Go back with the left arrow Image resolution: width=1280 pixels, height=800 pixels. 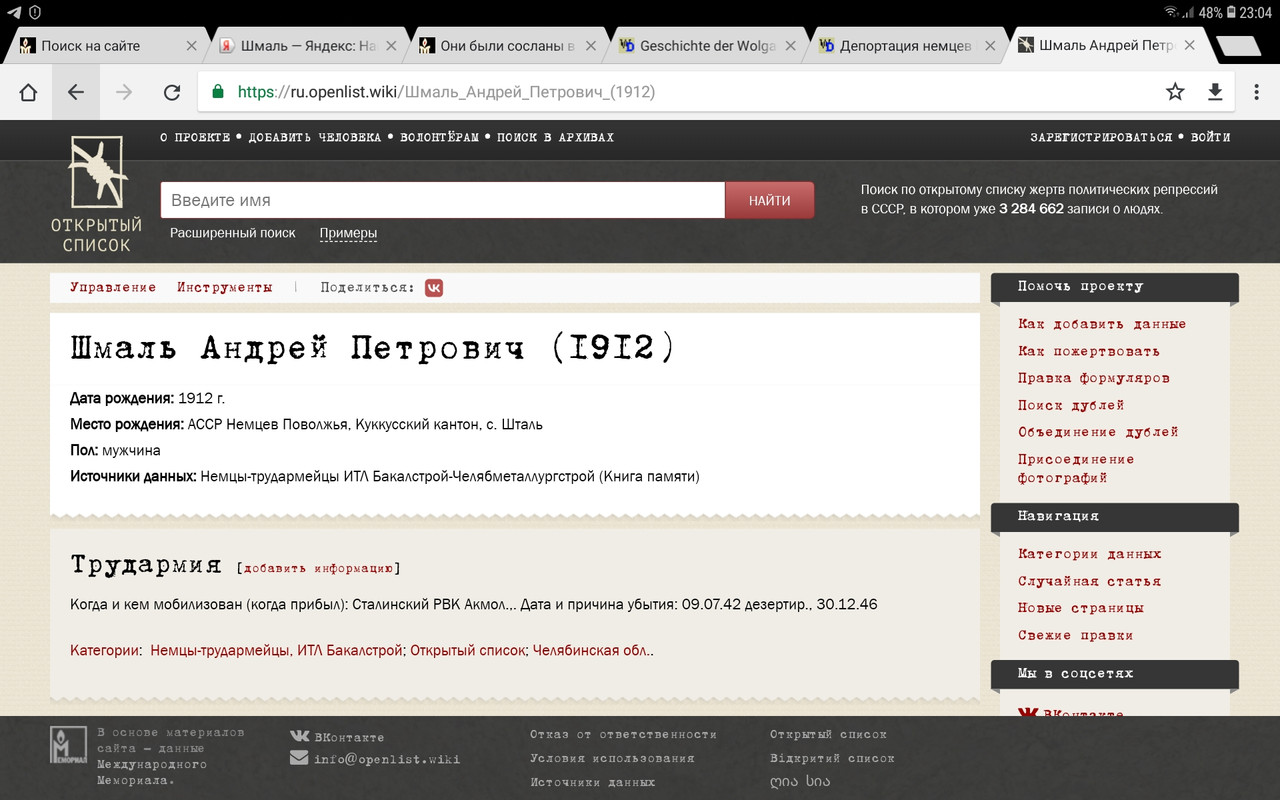coord(76,92)
